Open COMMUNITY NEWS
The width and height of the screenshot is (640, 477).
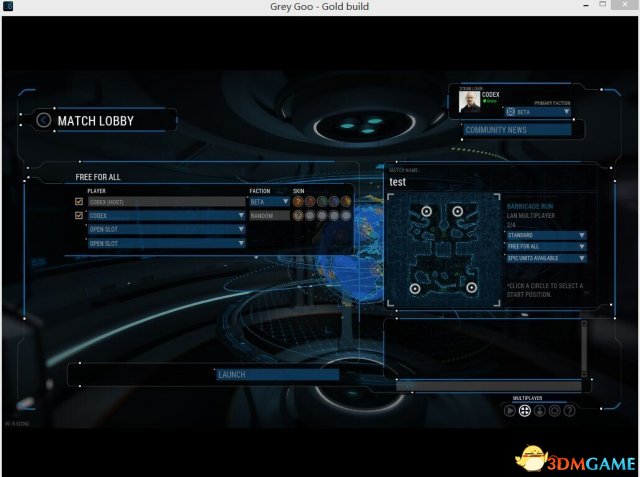click(517, 130)
